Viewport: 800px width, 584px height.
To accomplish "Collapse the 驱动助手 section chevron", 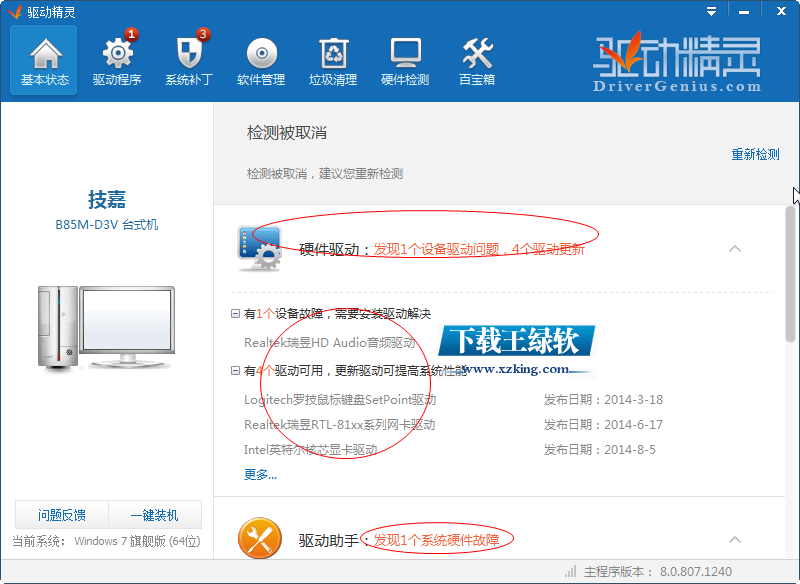I will click(735, 539).
